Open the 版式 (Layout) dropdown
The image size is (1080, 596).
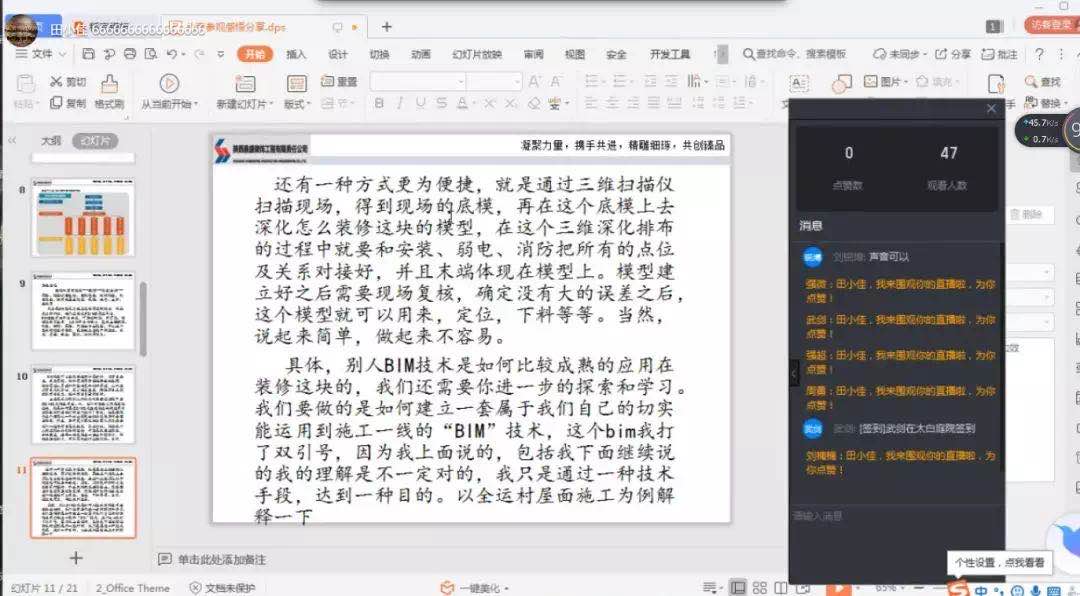[x=296, y=104]
